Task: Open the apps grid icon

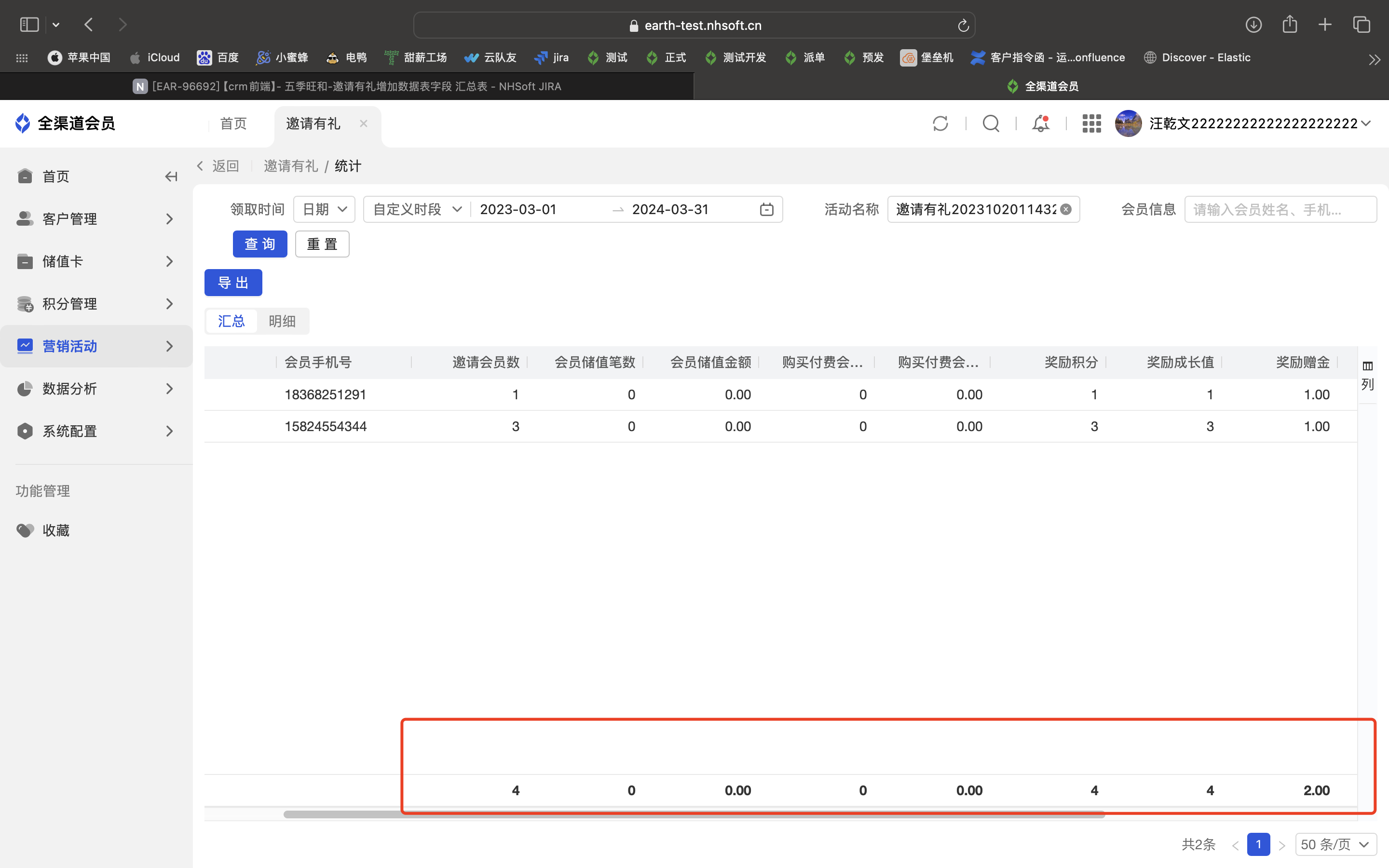Action: point(1091,123)
